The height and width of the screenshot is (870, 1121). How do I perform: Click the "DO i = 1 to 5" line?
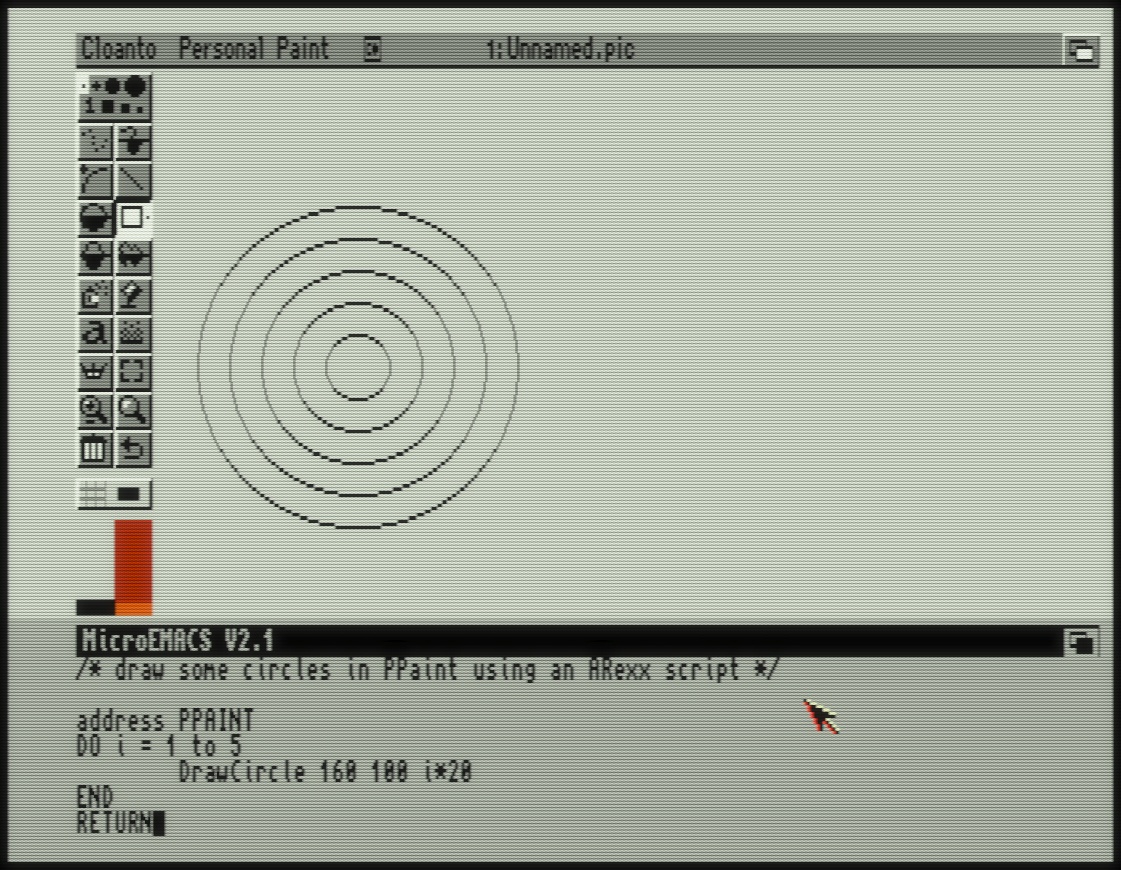point(159,746)
